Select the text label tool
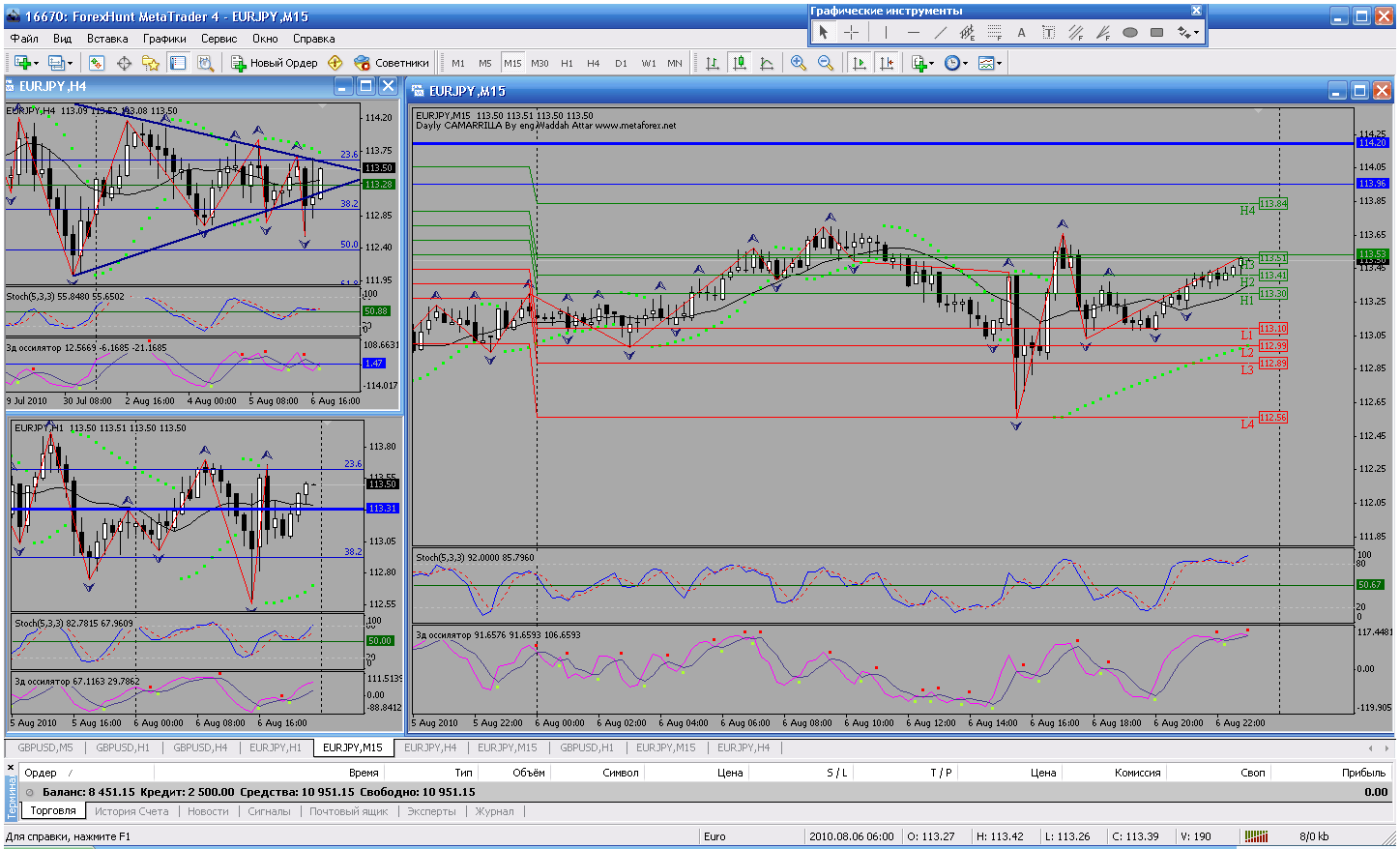This screenshot has height=849, width=1400. (1048, 32)
